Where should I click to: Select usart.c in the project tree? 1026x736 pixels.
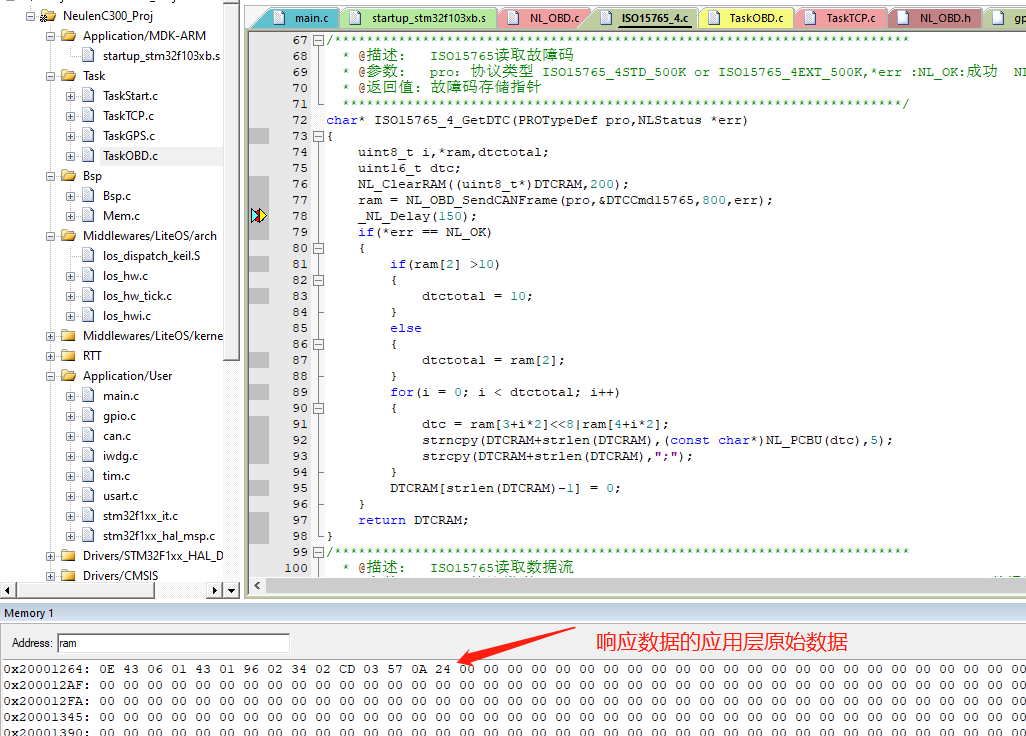(x=120, y=496)
